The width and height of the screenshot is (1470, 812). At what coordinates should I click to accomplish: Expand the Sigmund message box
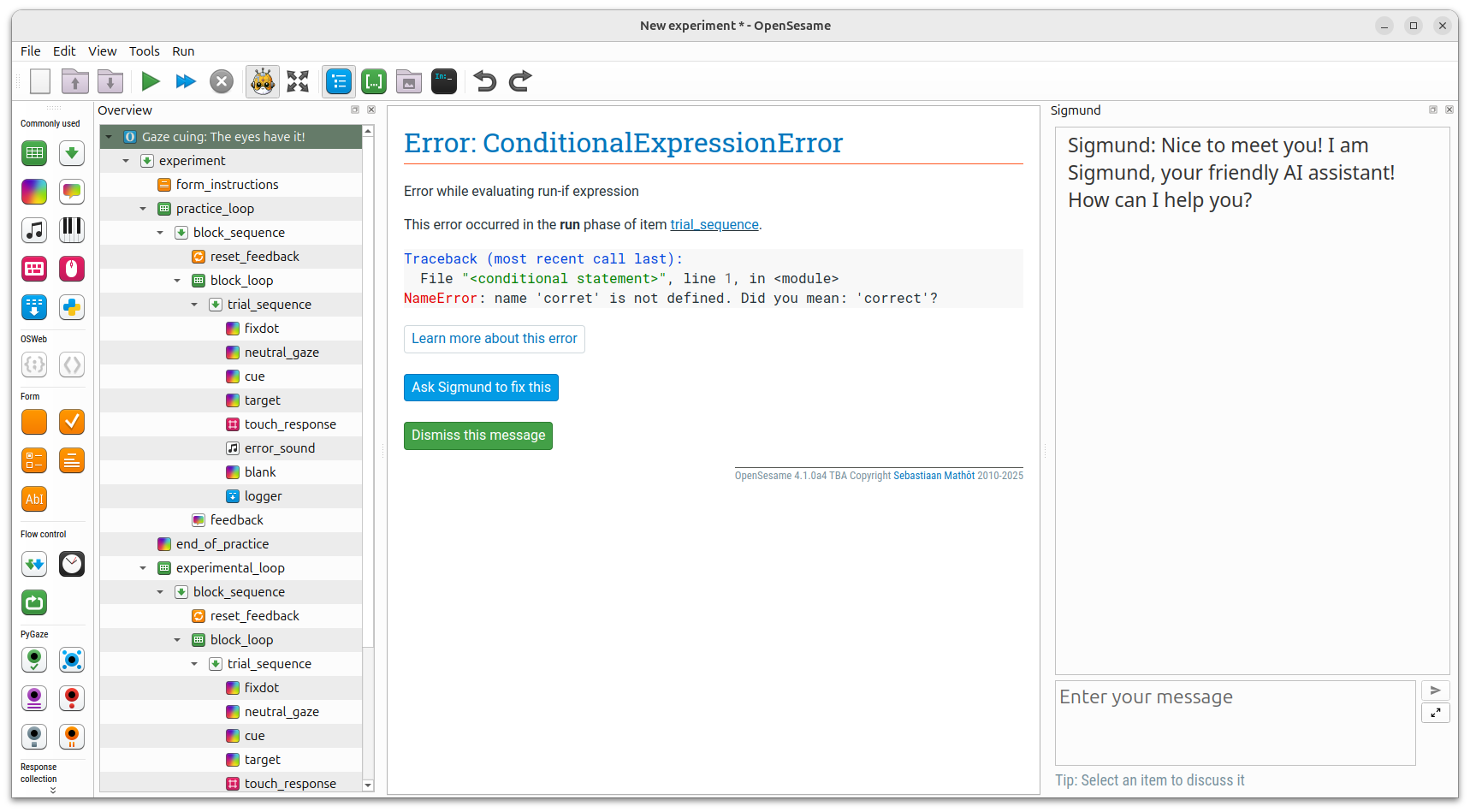[1435, 713]
